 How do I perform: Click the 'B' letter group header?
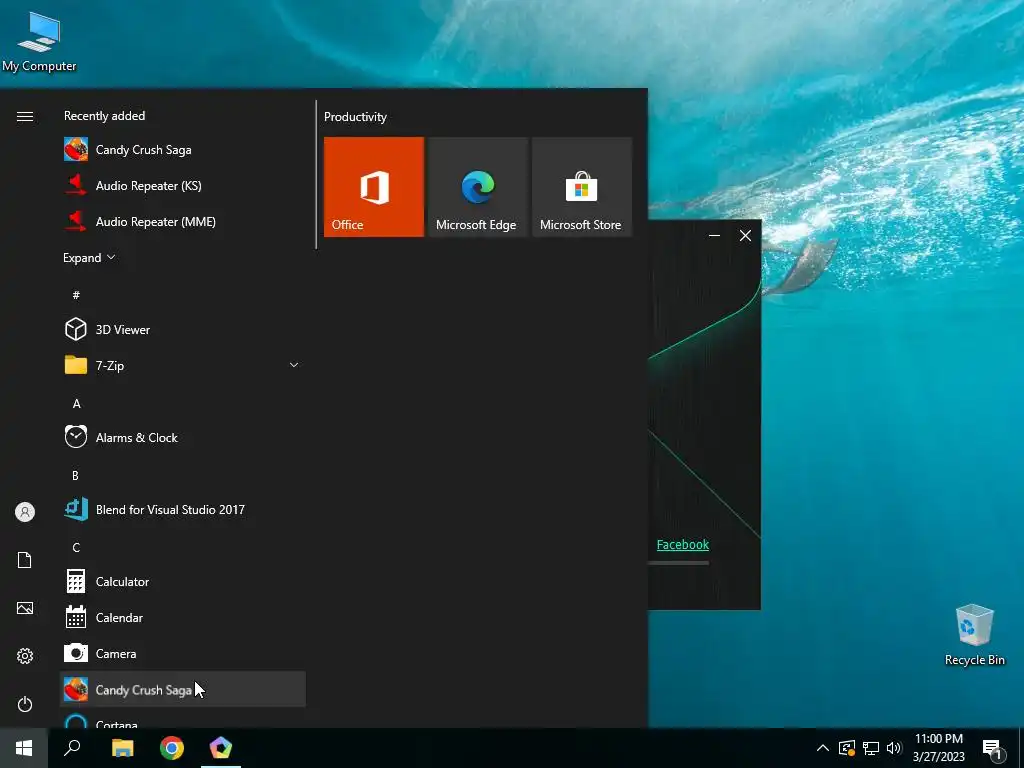[76, 475]
